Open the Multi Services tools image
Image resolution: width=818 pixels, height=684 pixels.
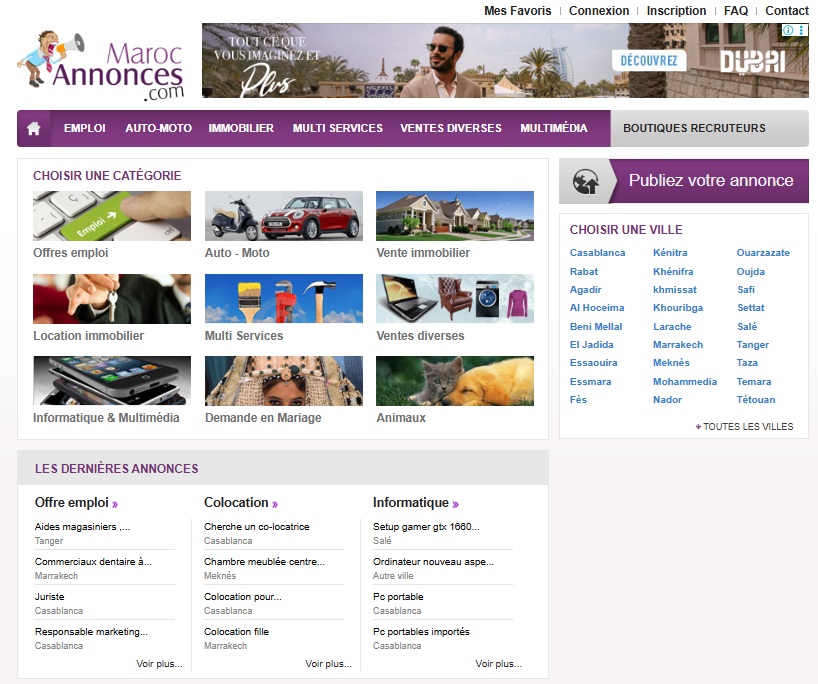pyautogui.click(x=284, y=299)
